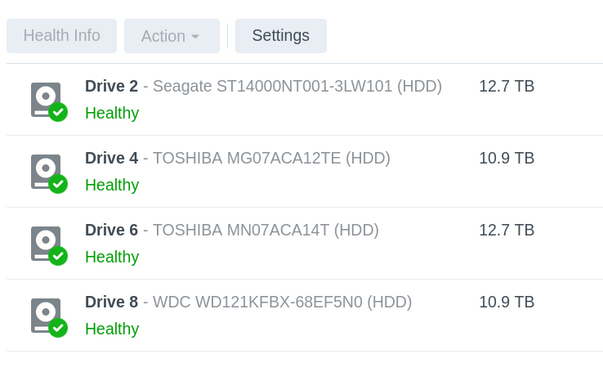Click the Drive 8 hard disk icon
Screen dimensions: 603x381
point(46,315)
